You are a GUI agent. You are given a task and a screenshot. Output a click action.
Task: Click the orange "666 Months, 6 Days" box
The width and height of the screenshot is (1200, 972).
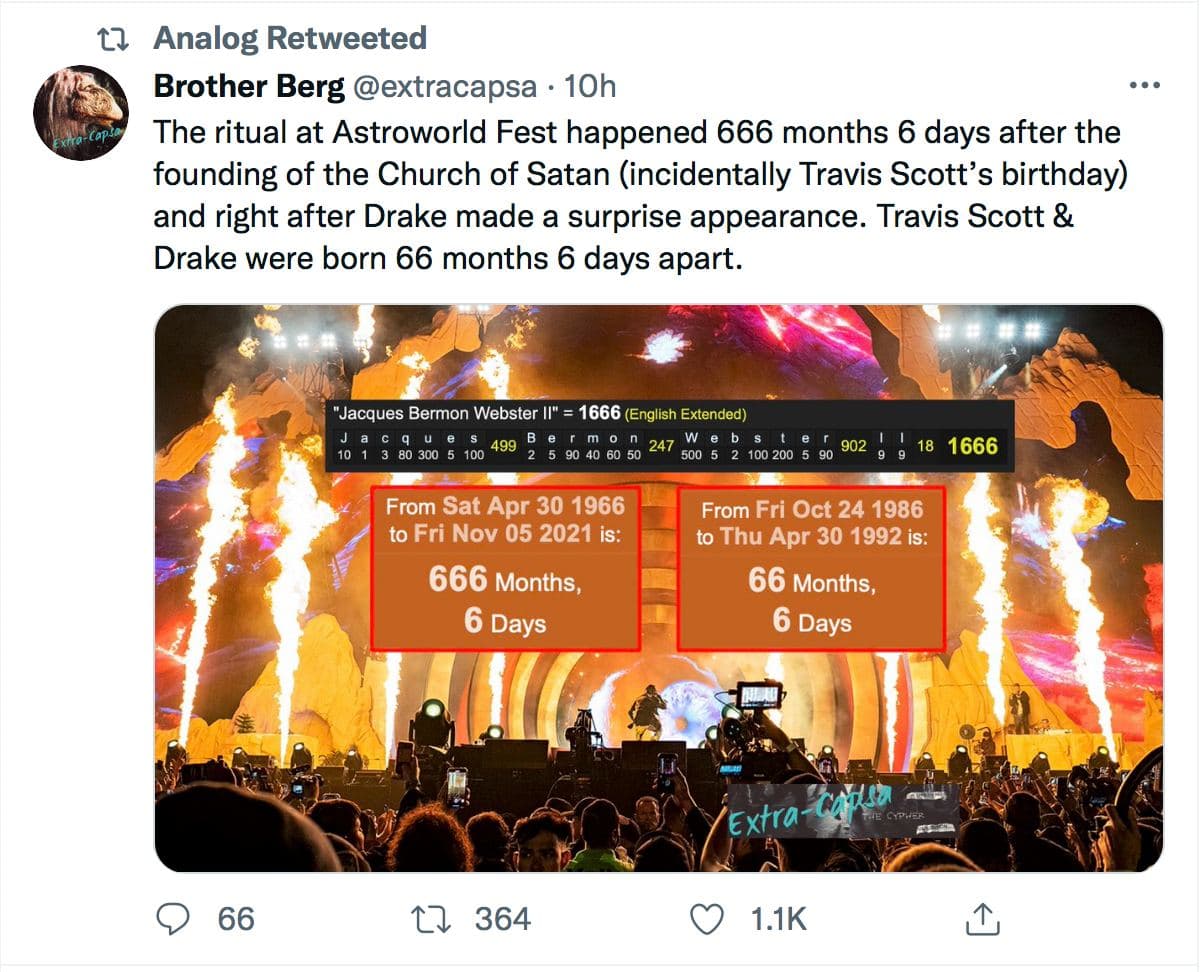click(x=505, y=568)
